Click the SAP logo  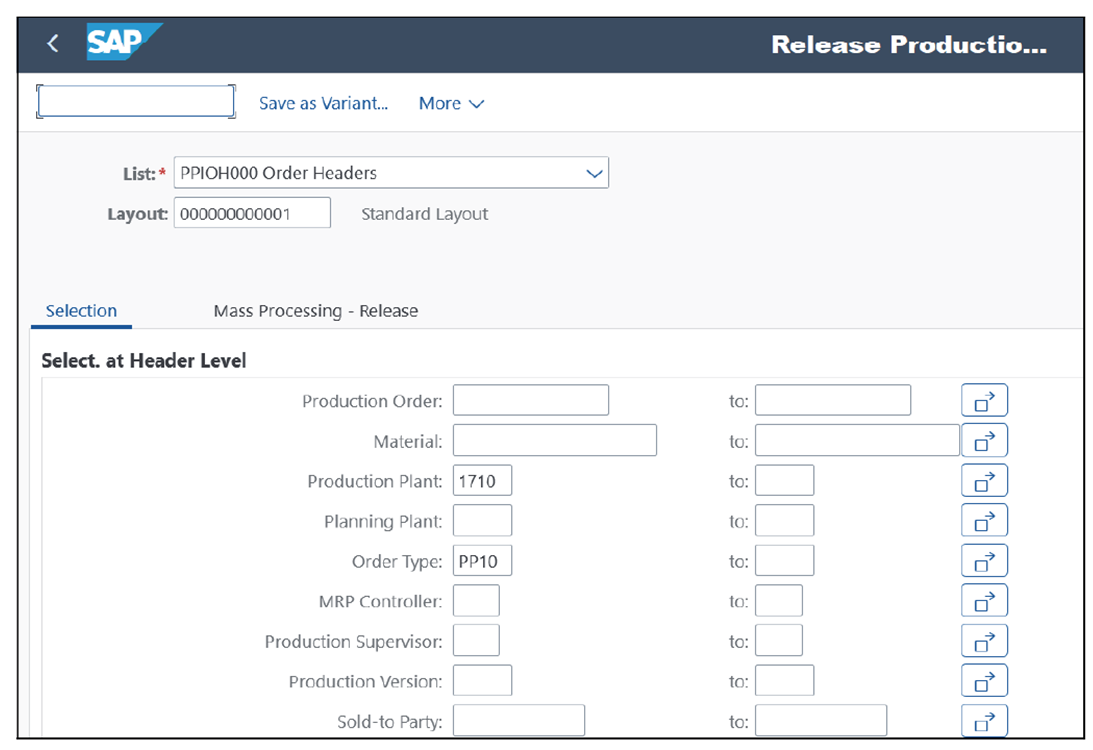coord(112,43)
